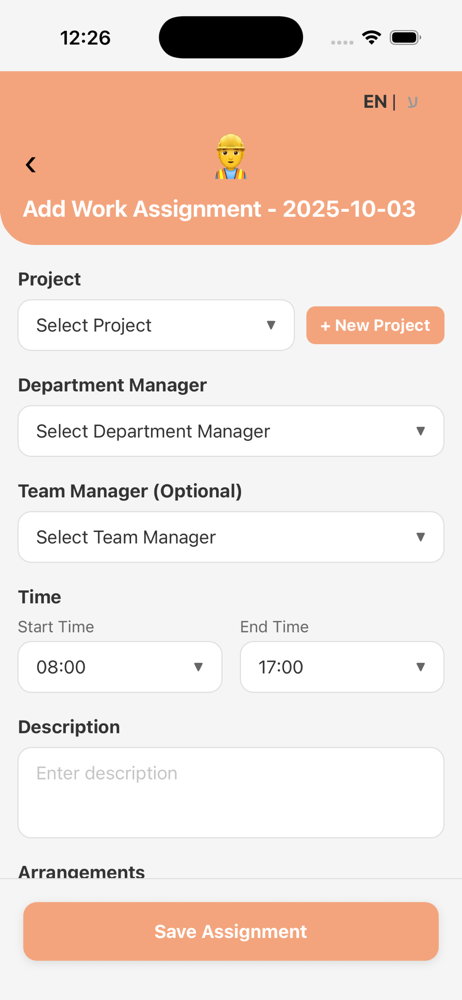Tap the 12:26 status bar clock
Screen dimensions: 462x1000
tap(86, 38)
